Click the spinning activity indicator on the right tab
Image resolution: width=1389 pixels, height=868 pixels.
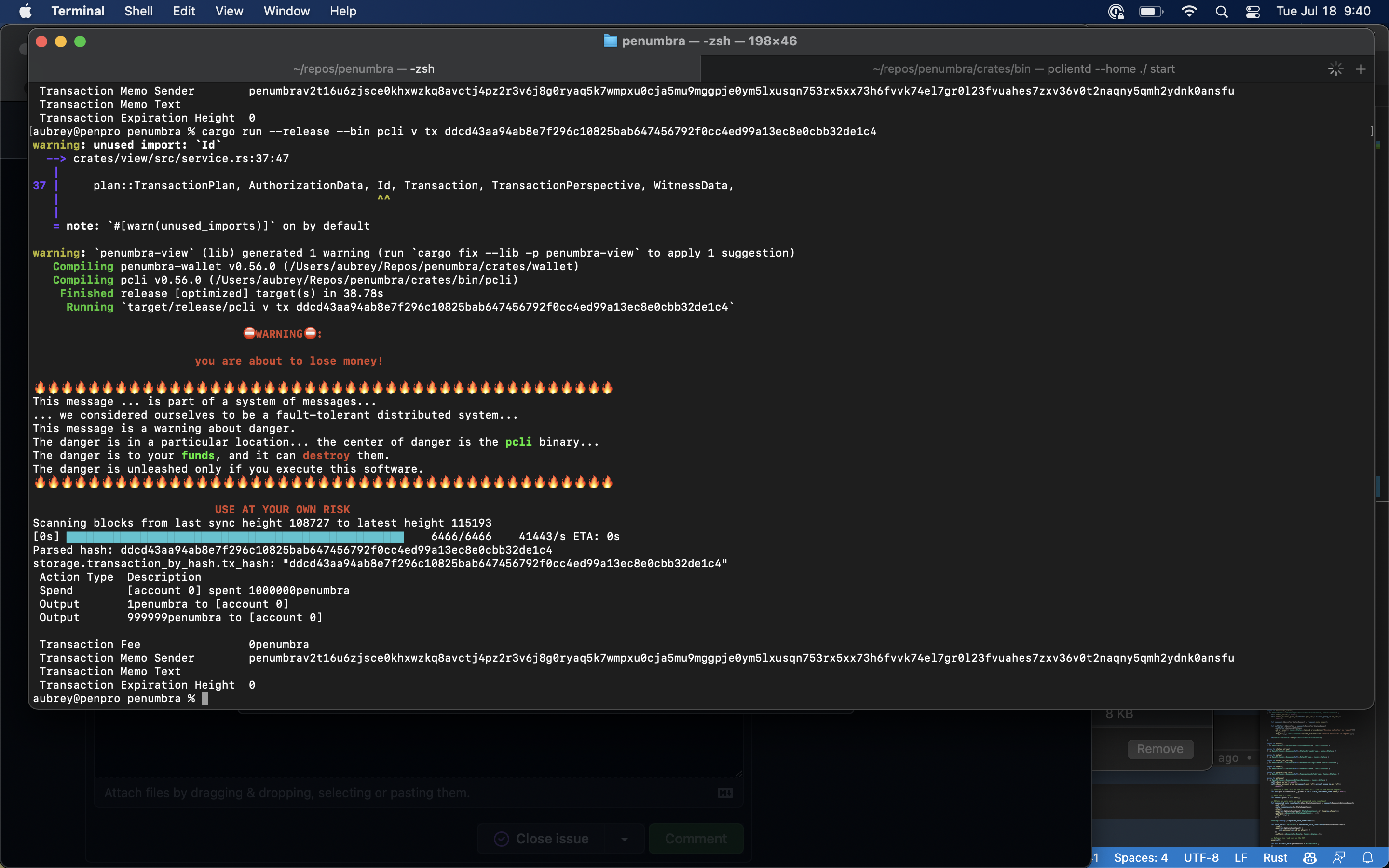coord(1335,68)
